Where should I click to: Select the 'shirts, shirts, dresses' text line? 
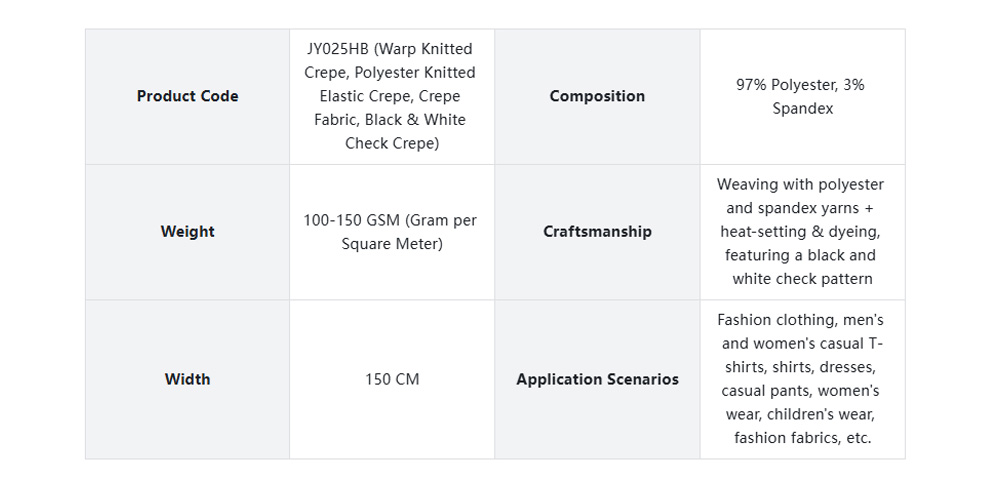(800, 367)
